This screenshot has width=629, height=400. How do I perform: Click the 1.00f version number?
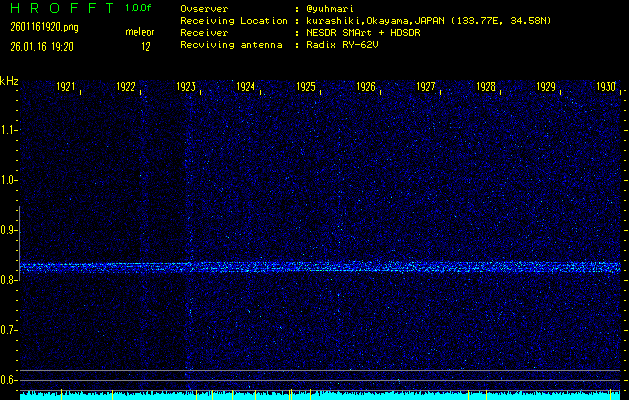point(139,8)
